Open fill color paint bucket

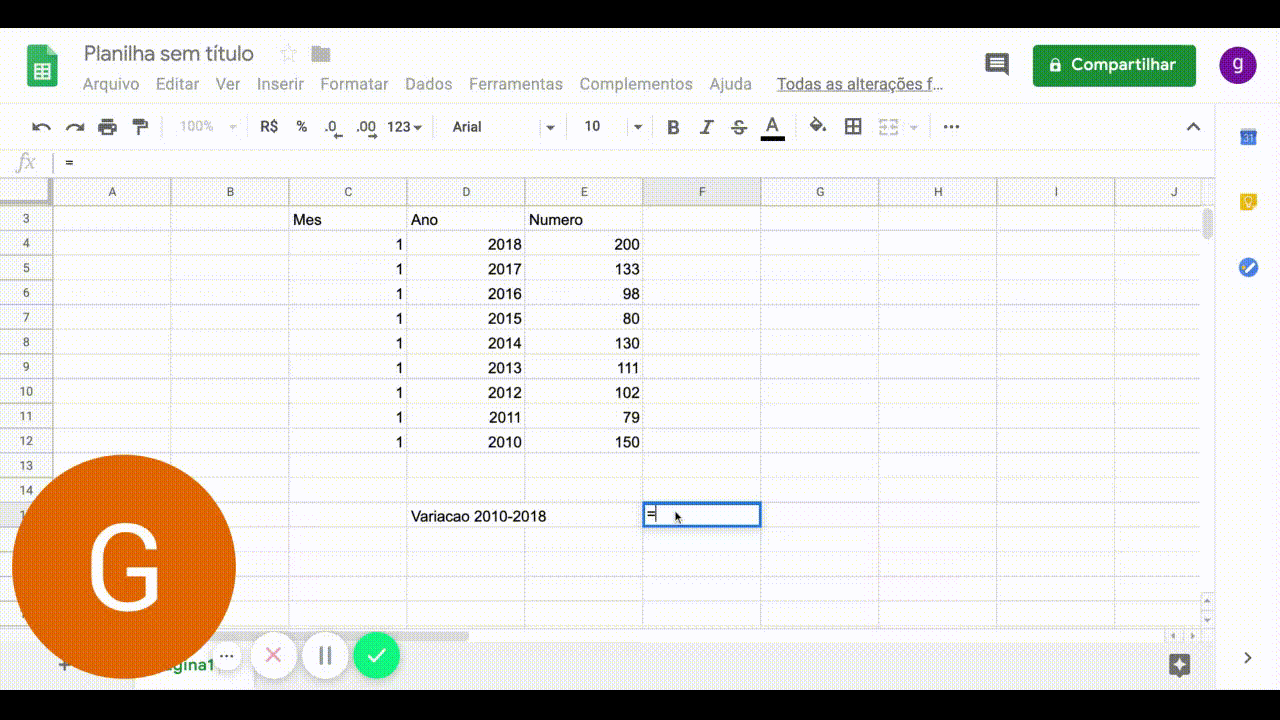817,126
